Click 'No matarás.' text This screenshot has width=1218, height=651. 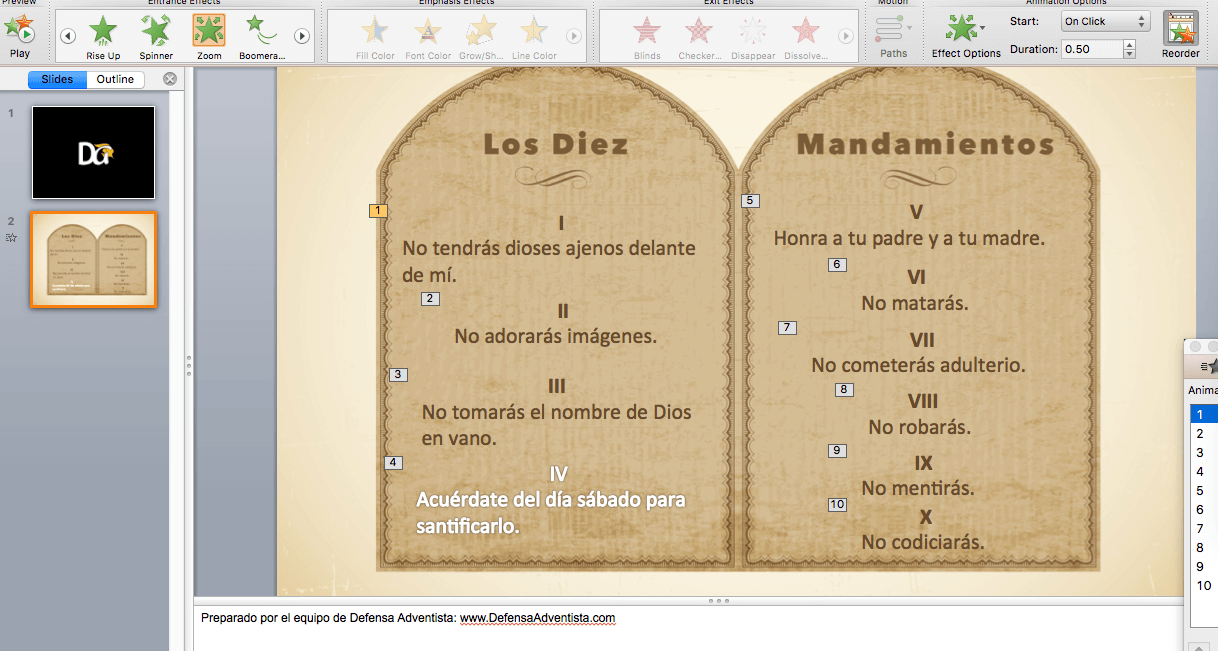pos(915,303)
